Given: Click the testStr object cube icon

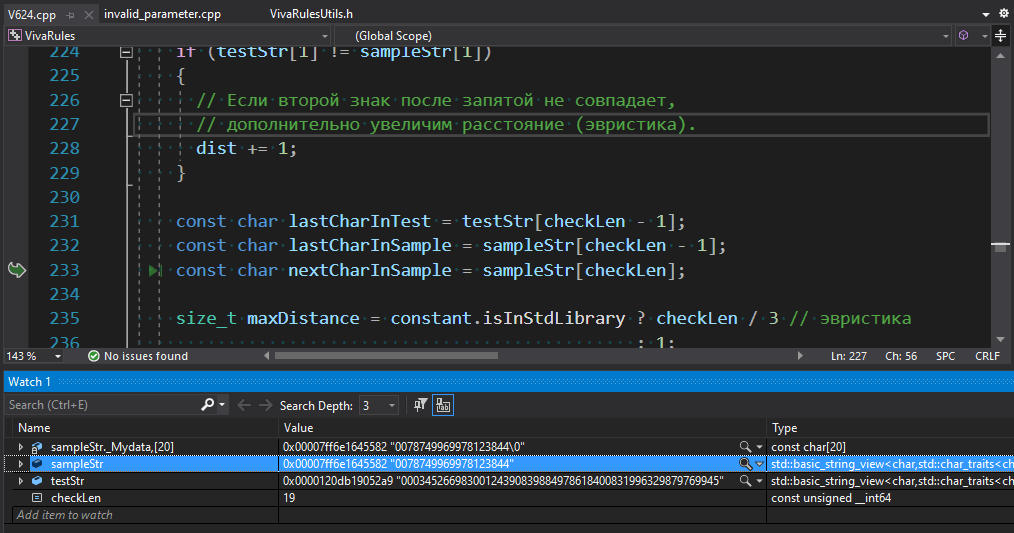Looking at the screenshot, I should (x=37, y=481).
